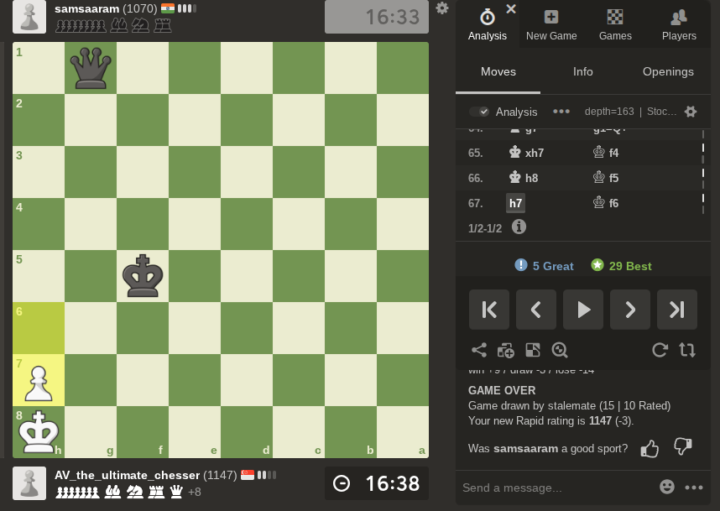Click samsaaram's avatar
The image size is (720, 511).
coord(29,17)
